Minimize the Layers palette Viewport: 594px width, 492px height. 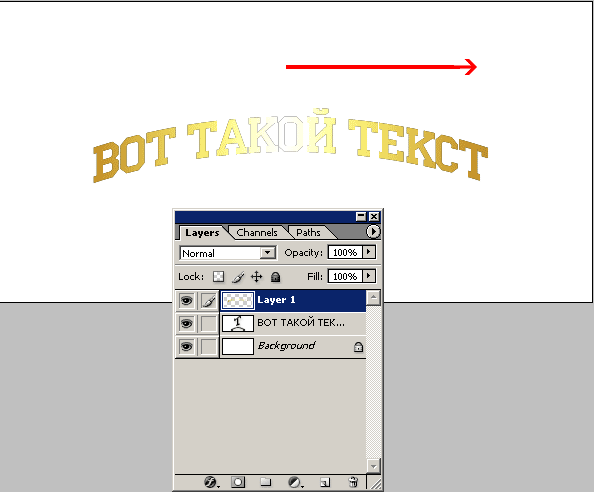361,216
